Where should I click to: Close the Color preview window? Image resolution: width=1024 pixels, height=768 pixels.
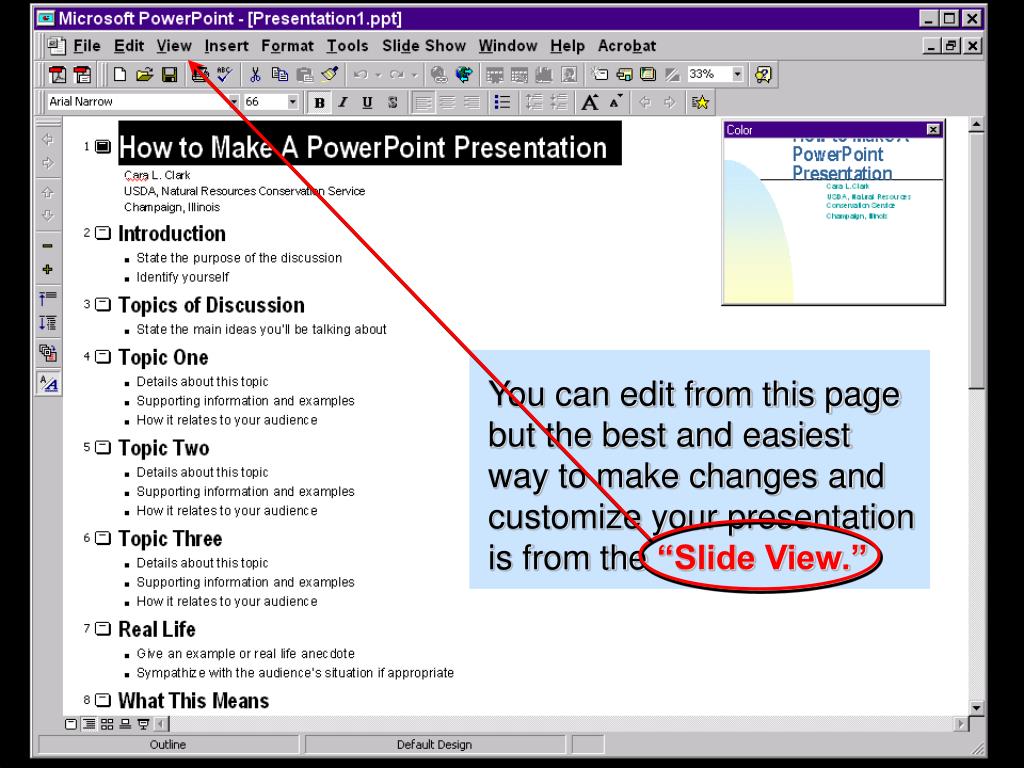(933, 129)
